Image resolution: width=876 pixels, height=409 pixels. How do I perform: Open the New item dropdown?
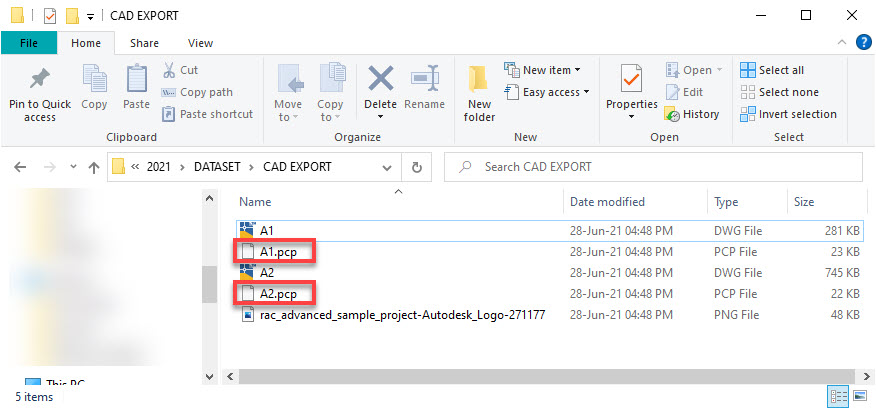tap(542, 70)
